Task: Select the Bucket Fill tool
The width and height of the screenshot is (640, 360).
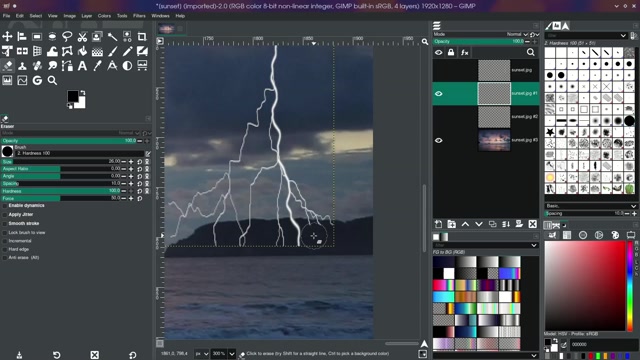Action: (x=82, y=51)
